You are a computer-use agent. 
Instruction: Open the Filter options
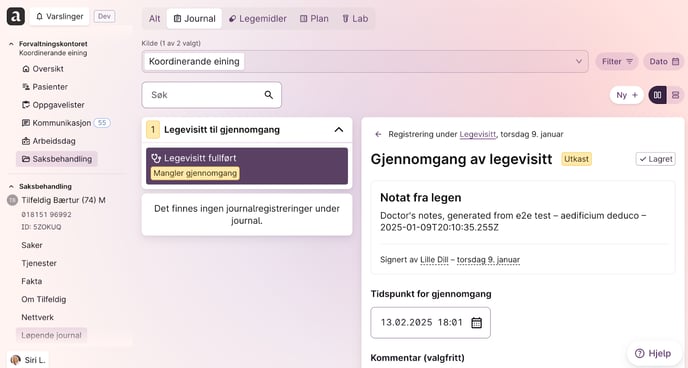tap(617, 61)
